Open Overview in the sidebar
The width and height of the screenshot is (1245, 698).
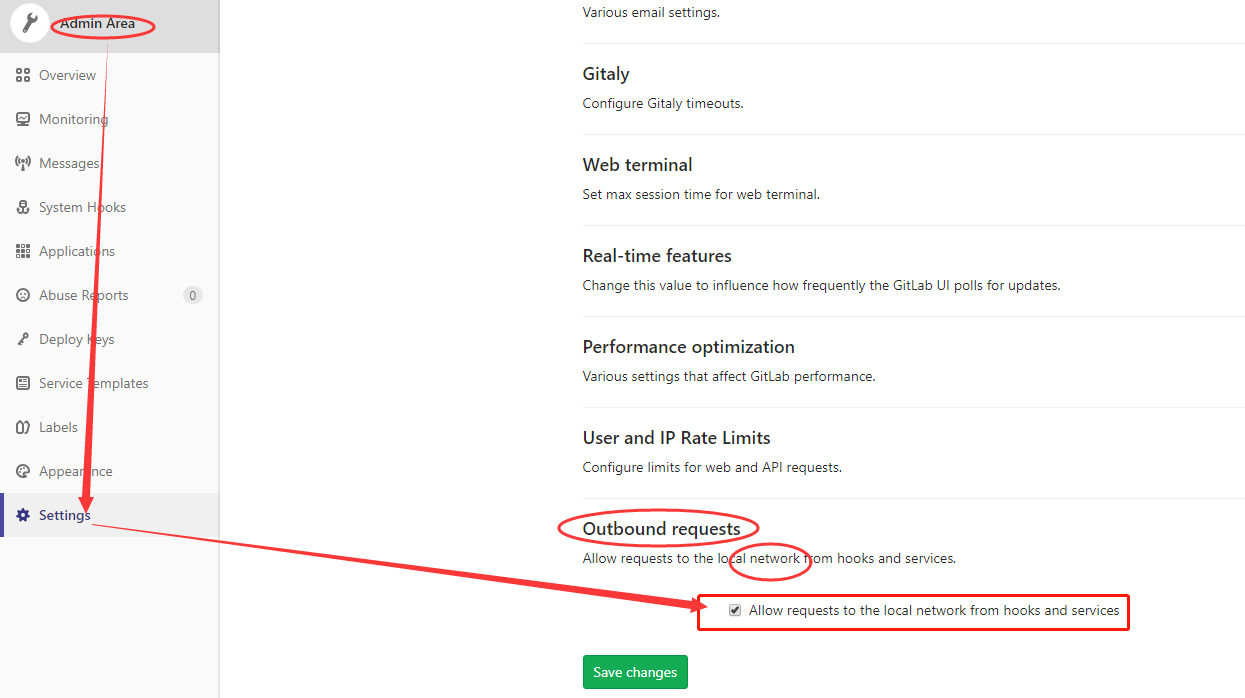tap(110, 75)
